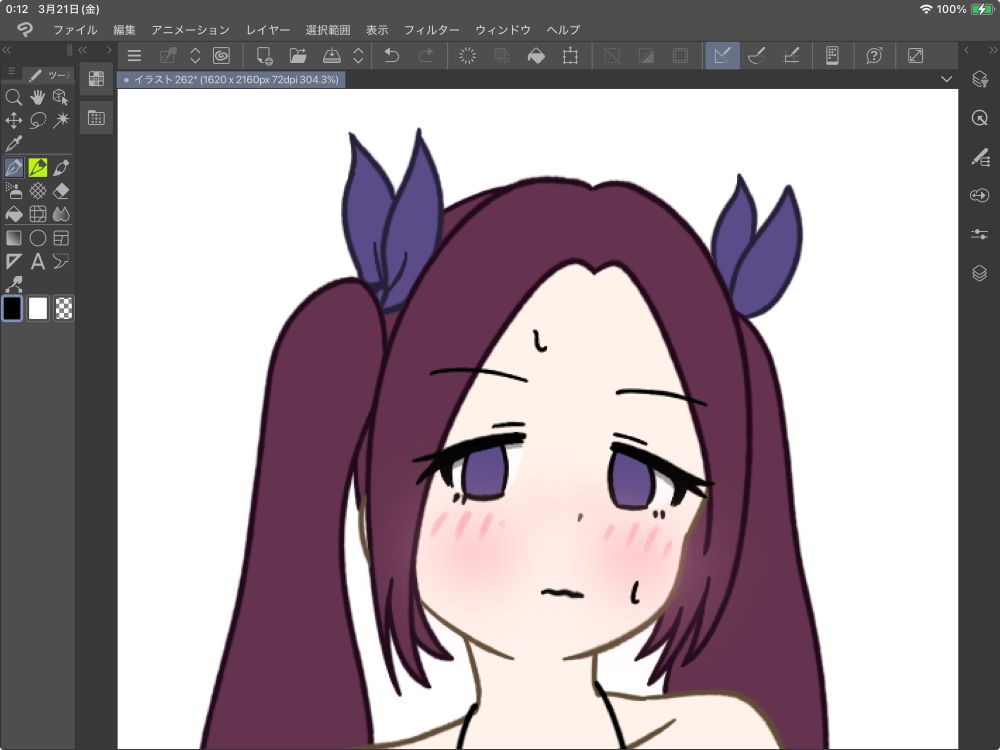Screen dimensions: 1000x750
Task: Select the Text tool
Action: [38, 261]
